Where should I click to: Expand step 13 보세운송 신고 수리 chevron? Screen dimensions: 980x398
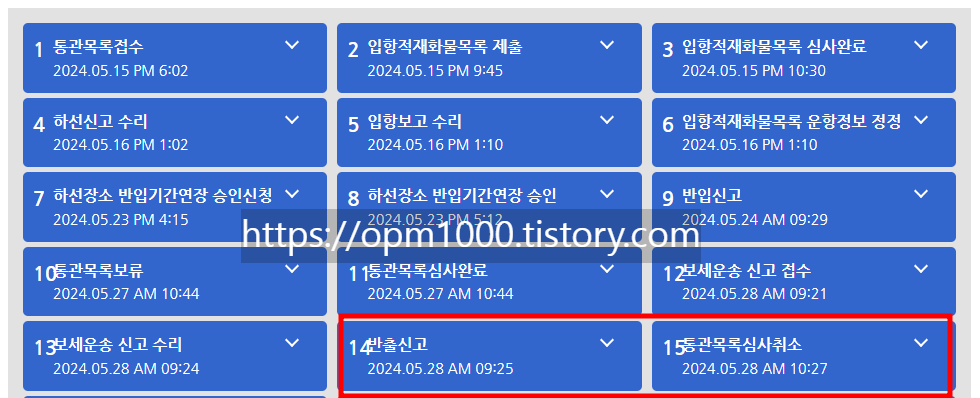(292, 343)
